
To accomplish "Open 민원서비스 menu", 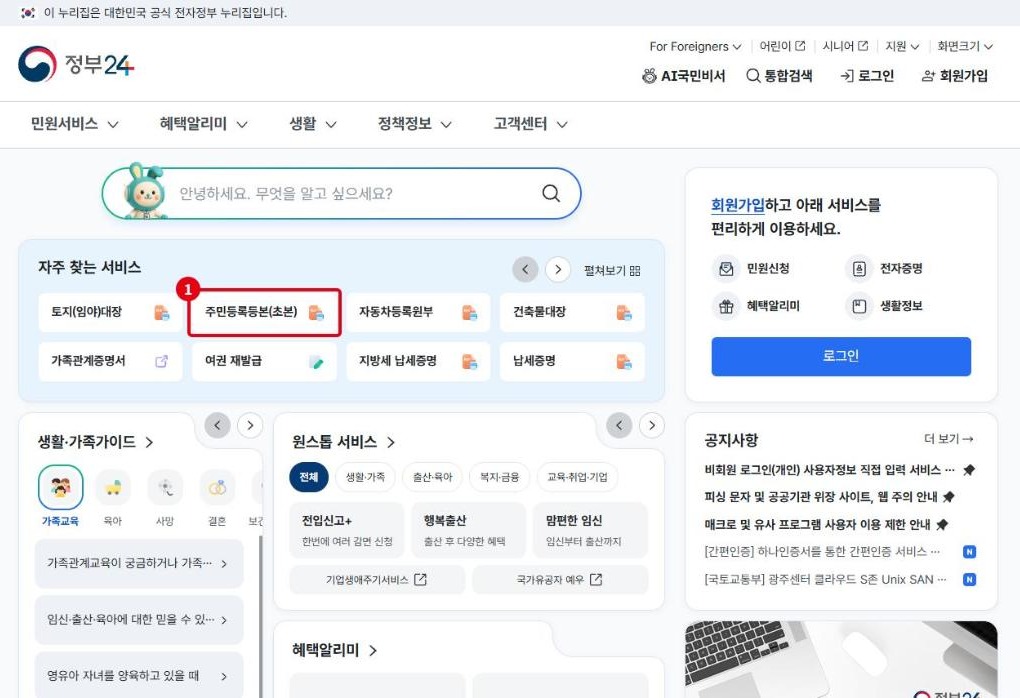I will (75, 124).
